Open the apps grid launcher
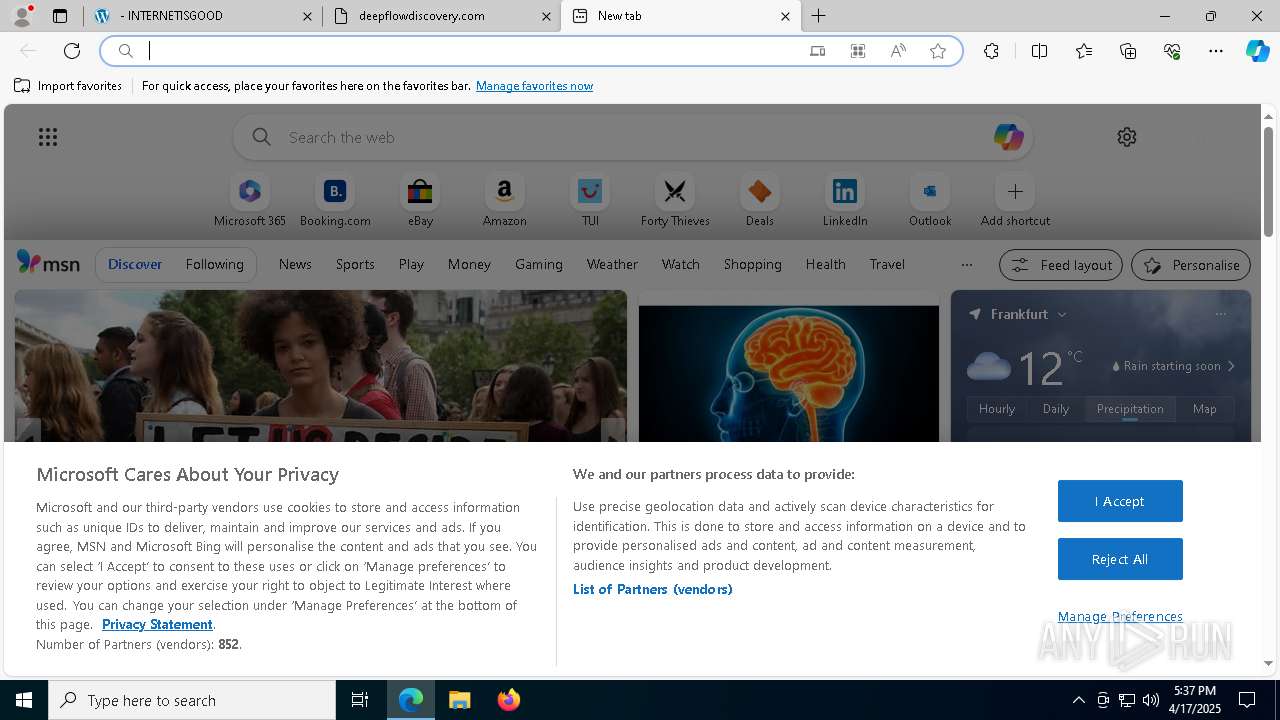This screenshot has height=720, width=1280. pyautogui.click(x=48, y=137)
